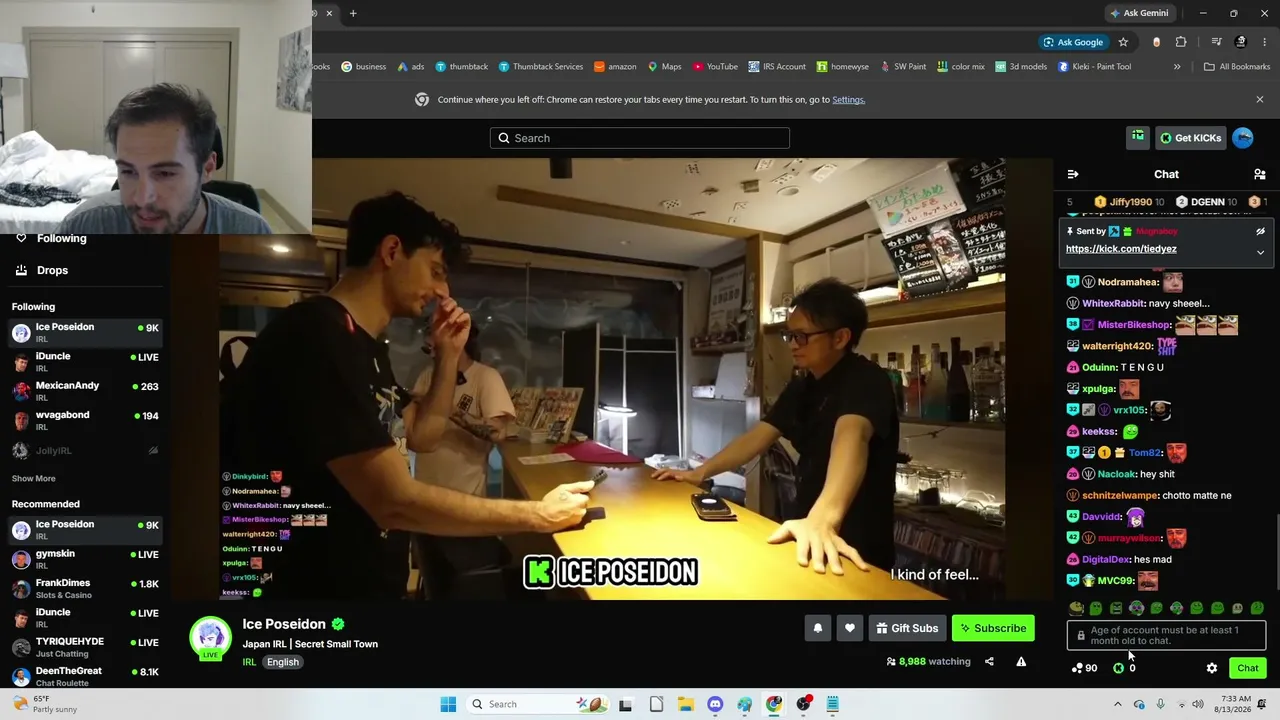Click the Gift Subs button
This screenshot has height=720, width=1280.
(907, 628)
